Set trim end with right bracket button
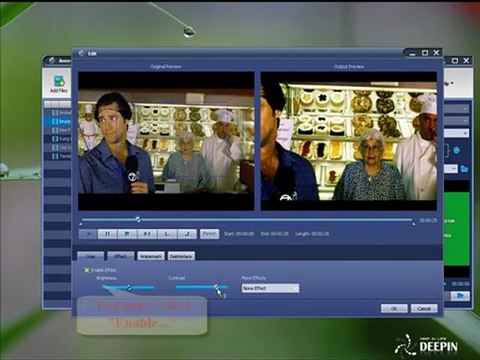Screen dimensions: 480x360 point(187,234)
